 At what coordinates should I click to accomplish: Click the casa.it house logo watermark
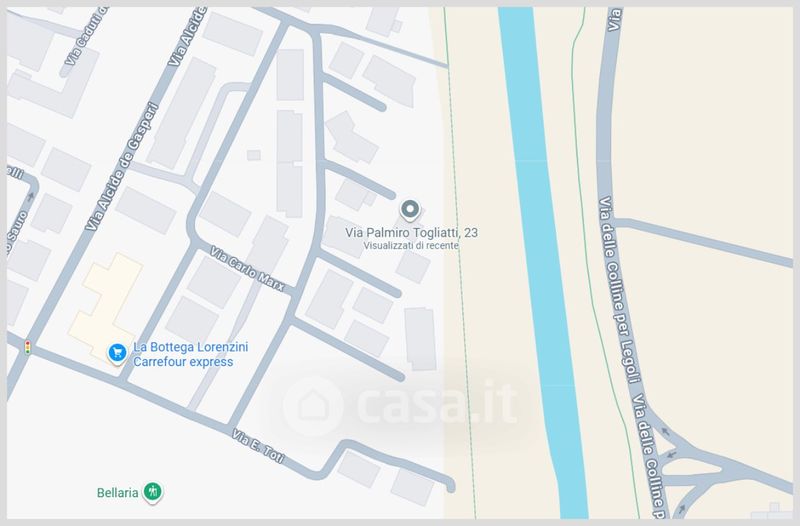point(311,405)
